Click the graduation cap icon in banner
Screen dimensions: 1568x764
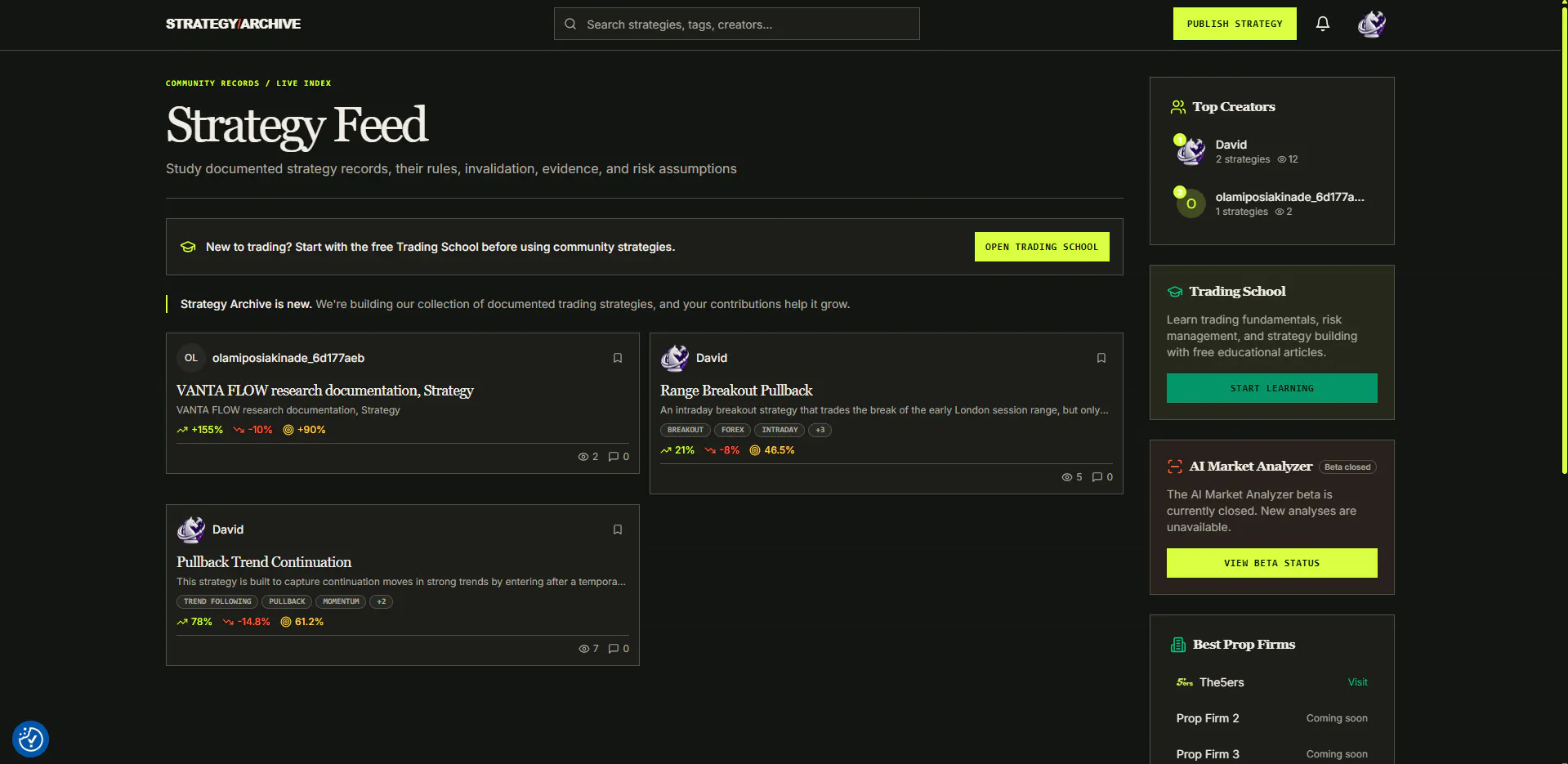pos(188,247)
